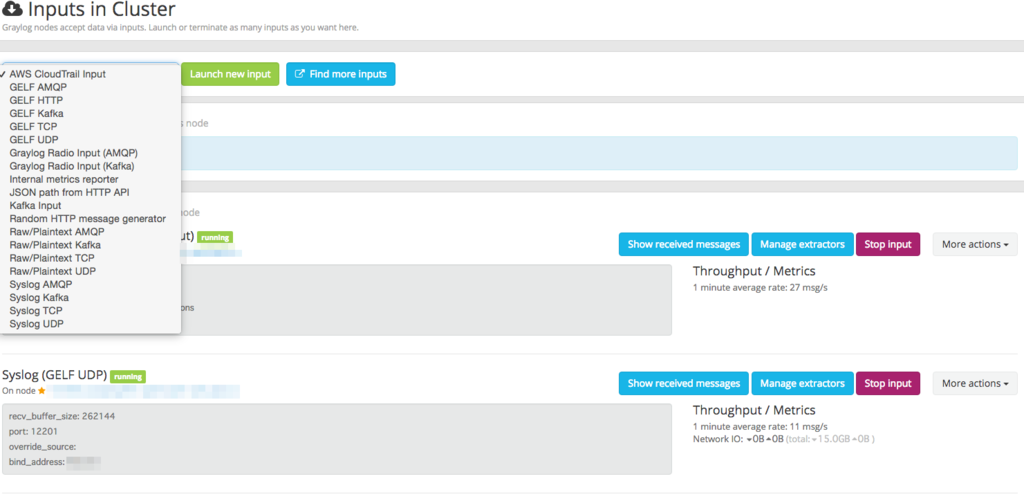Click 1 minute average rate: 11 msg/s
1024x501 pixels.
(760, 427)
